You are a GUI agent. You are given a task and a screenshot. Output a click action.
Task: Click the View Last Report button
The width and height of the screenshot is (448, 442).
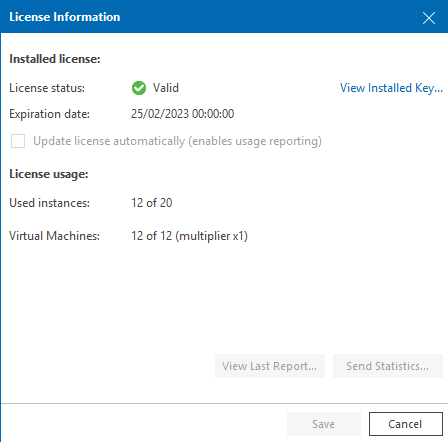tap(270, 366)
